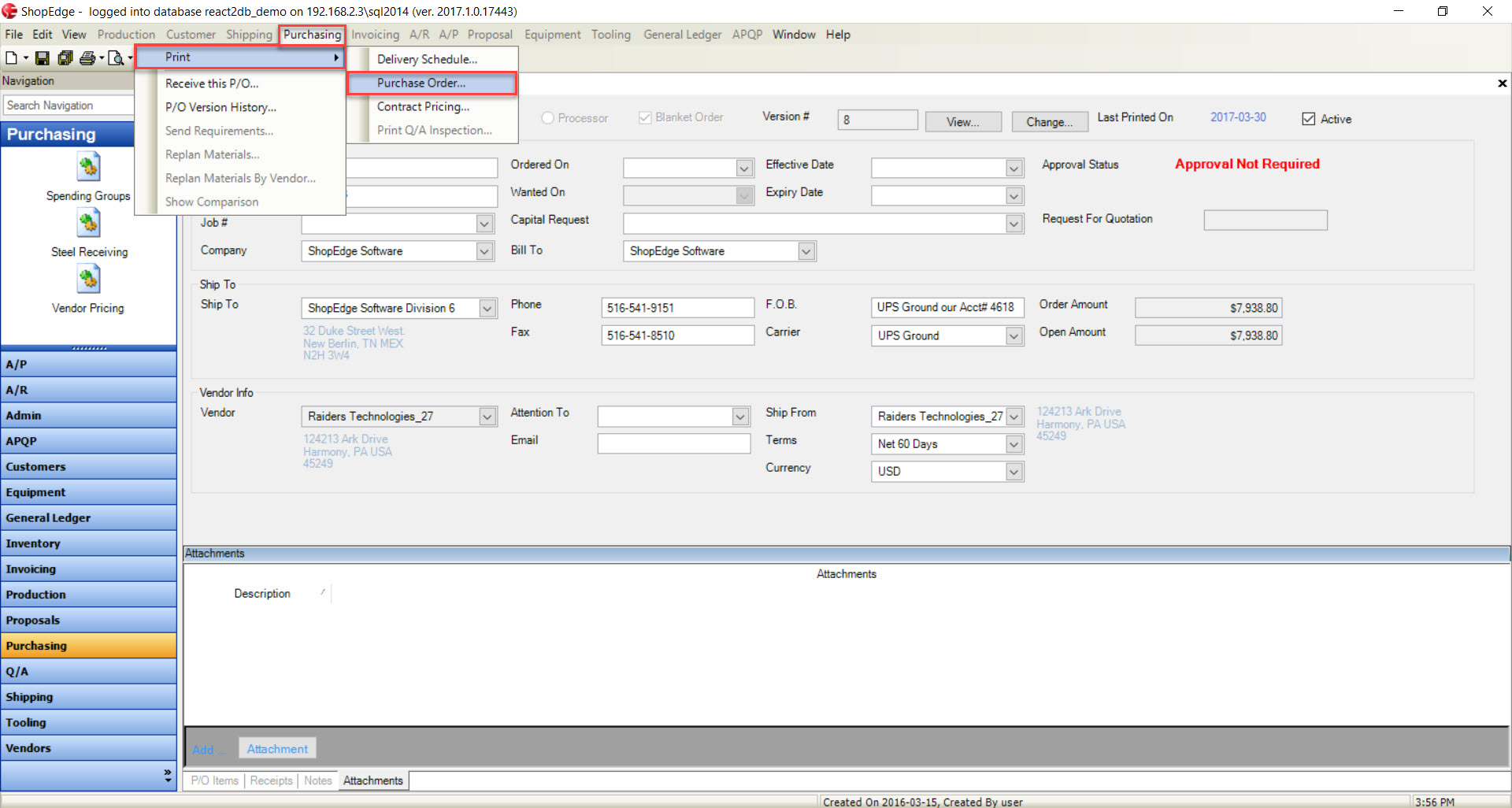Screen dimensions: 1512x808
Task: Click the Fax number field
Action: pyautogui.click(x=677, y=335)
